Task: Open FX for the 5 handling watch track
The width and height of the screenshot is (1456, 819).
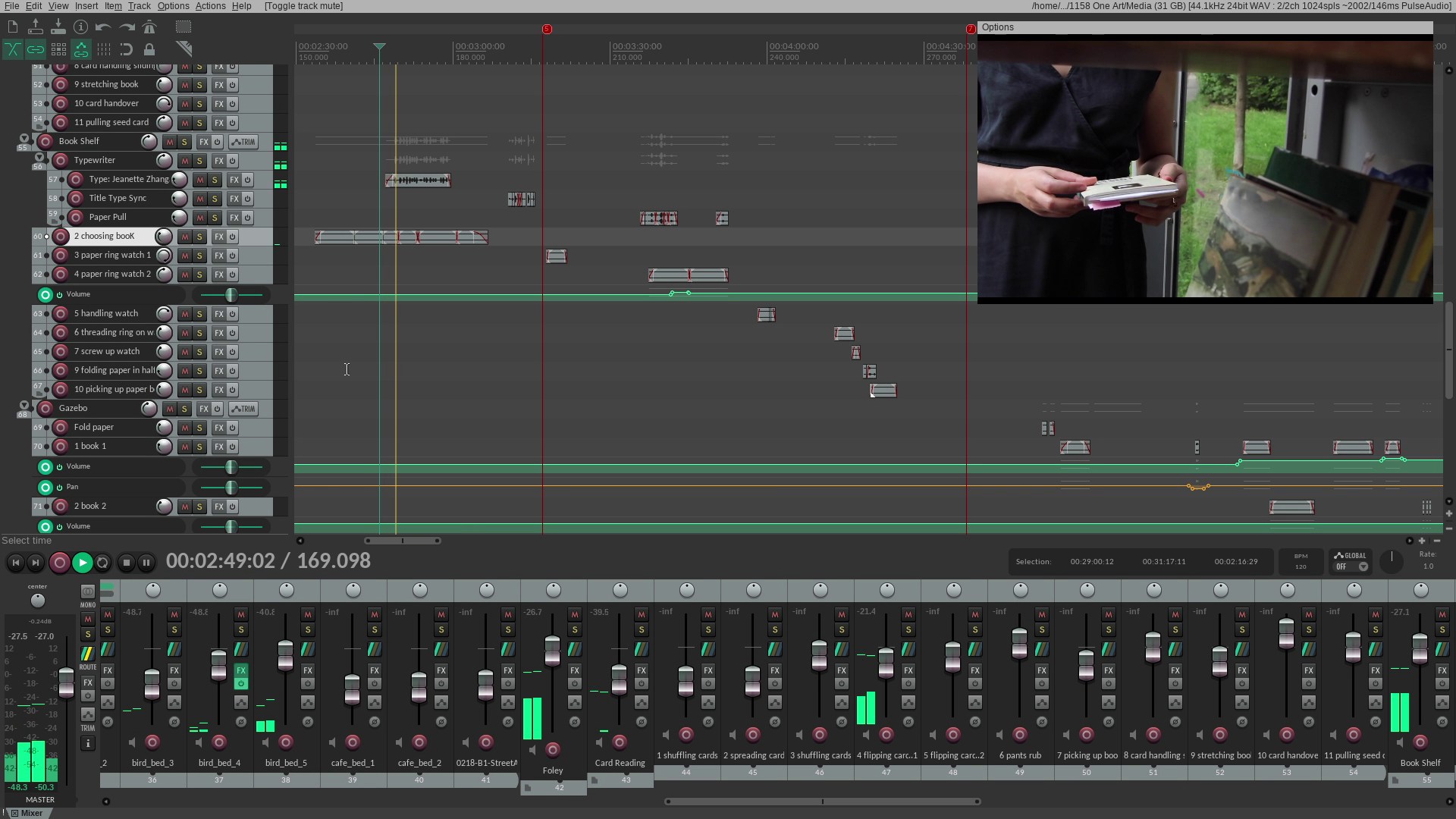Action: [218, 314]
